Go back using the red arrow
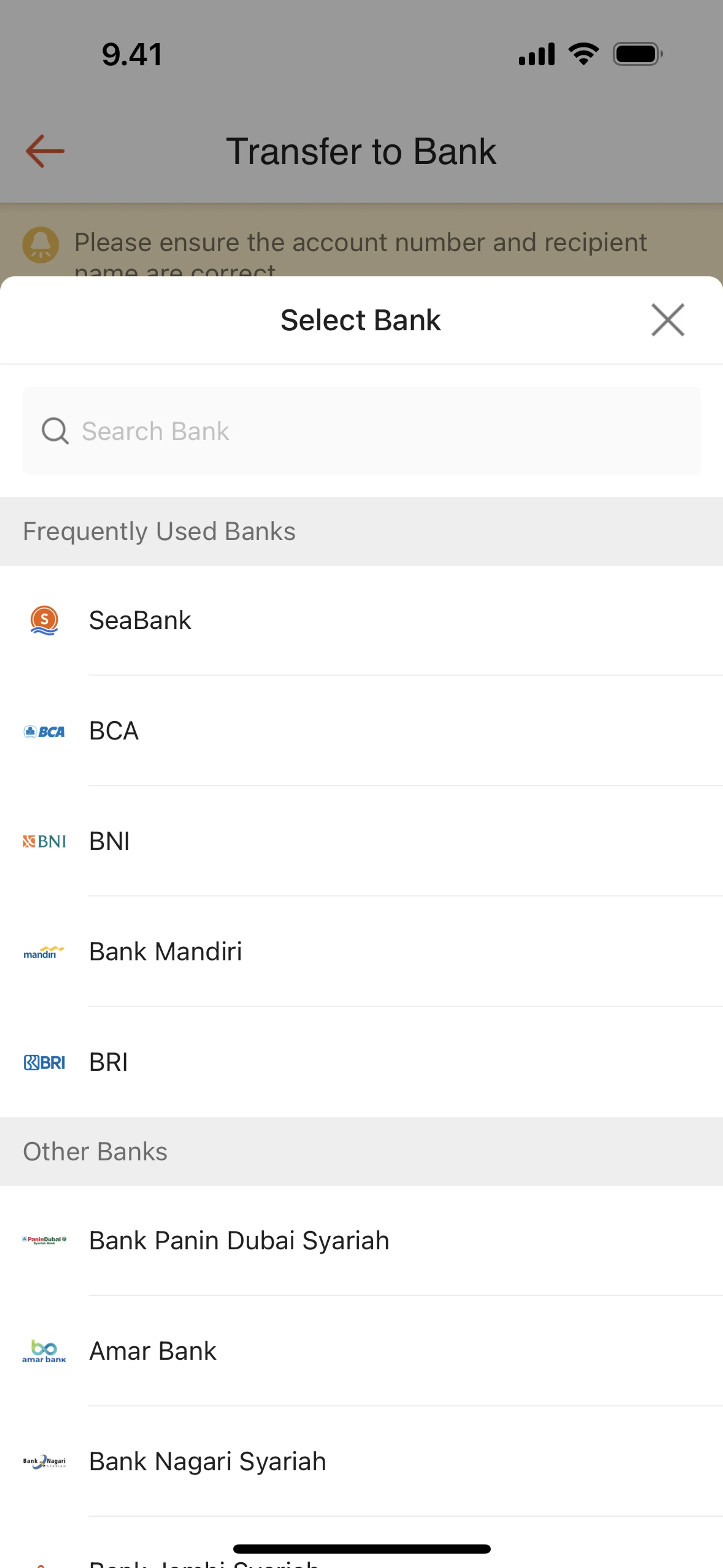723x1568 pixels. pyautogui.click(x=45, y=151)
